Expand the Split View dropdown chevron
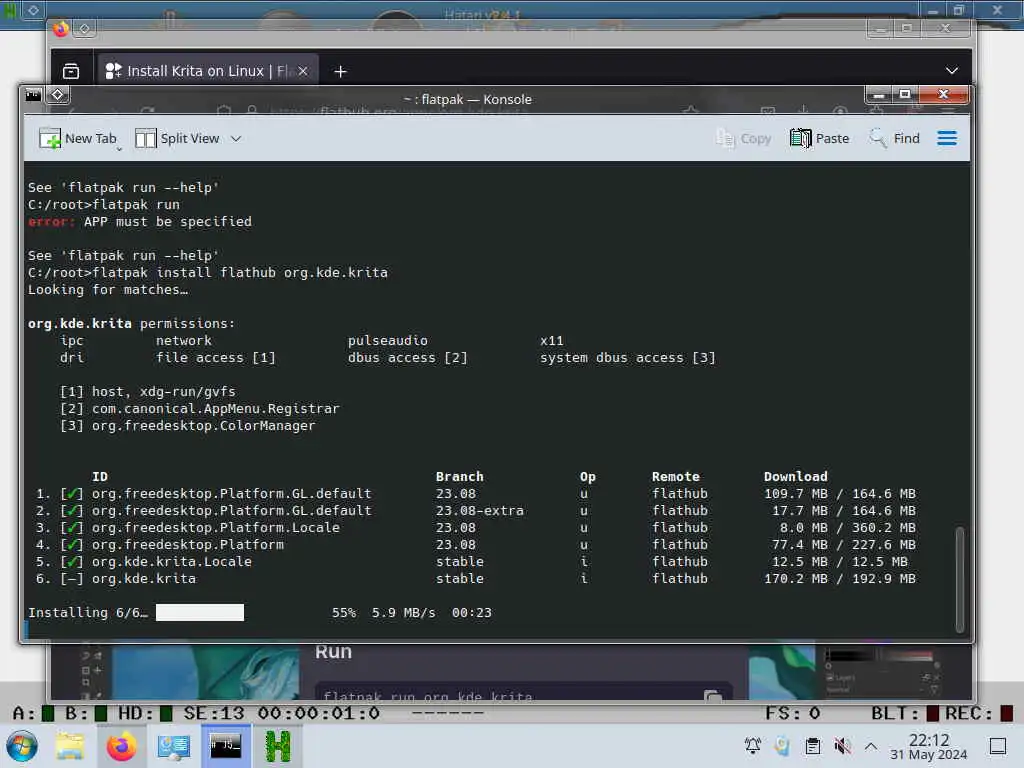Screen dimensions: 1024x768 point(236,138)
